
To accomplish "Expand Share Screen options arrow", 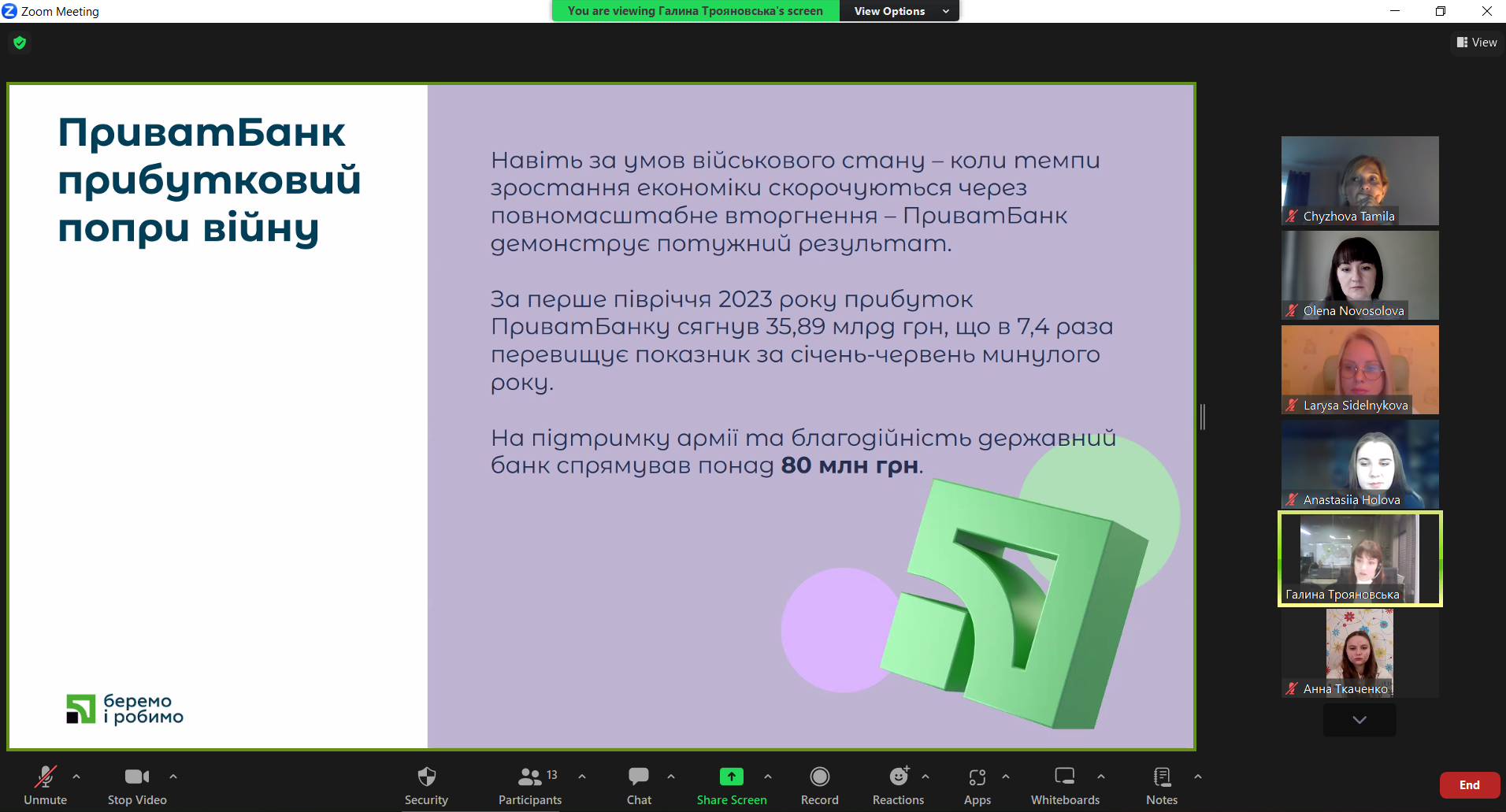I will click(x=768, y=777).
